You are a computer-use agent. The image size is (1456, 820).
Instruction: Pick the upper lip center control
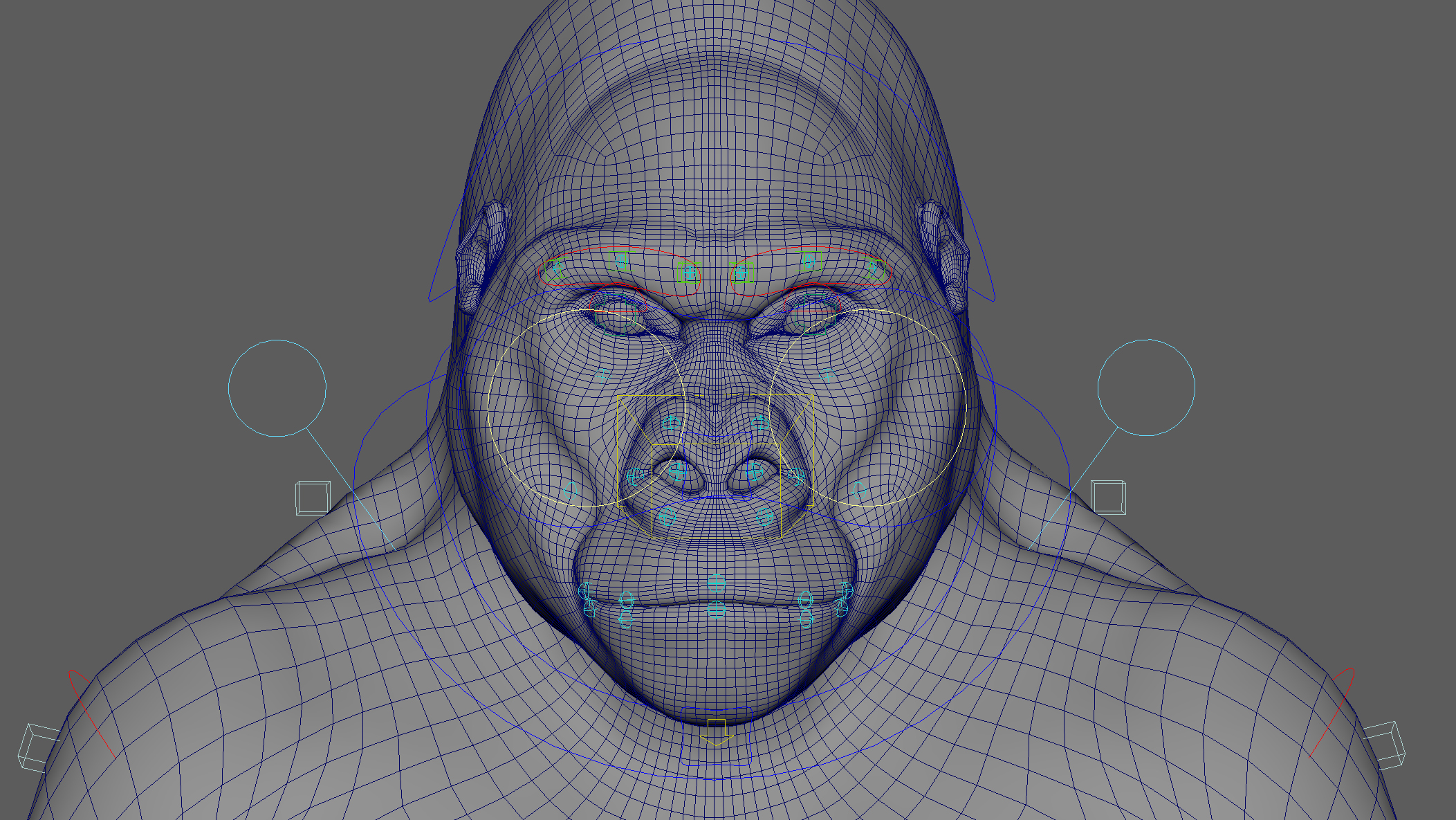(x=717, y=583)
